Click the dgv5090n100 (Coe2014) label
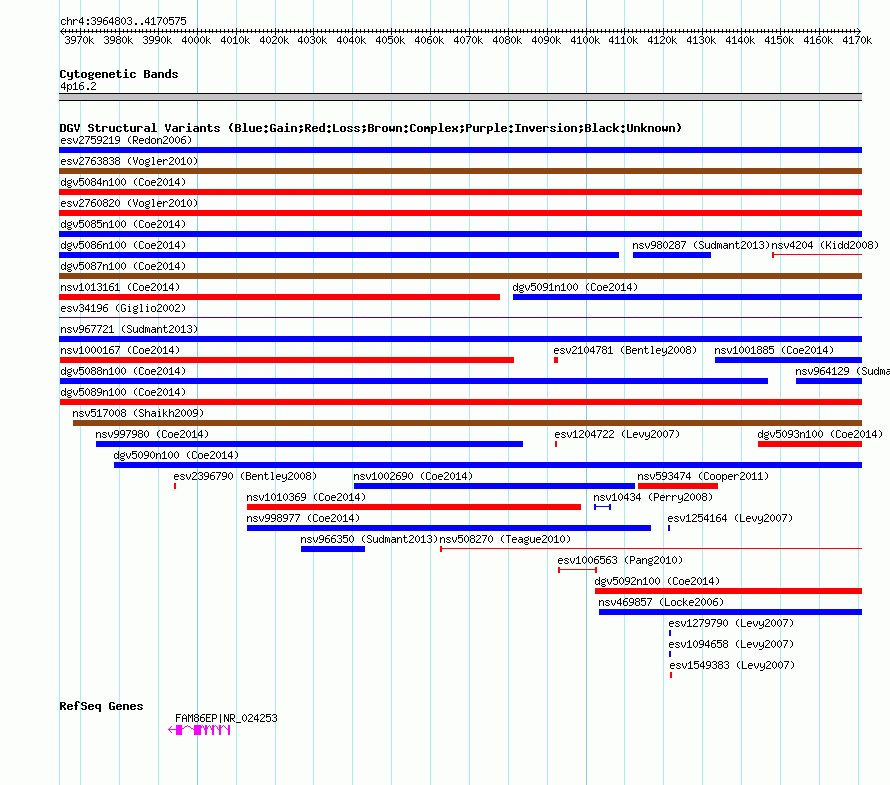Screen dimensions: 890x785 176,455
